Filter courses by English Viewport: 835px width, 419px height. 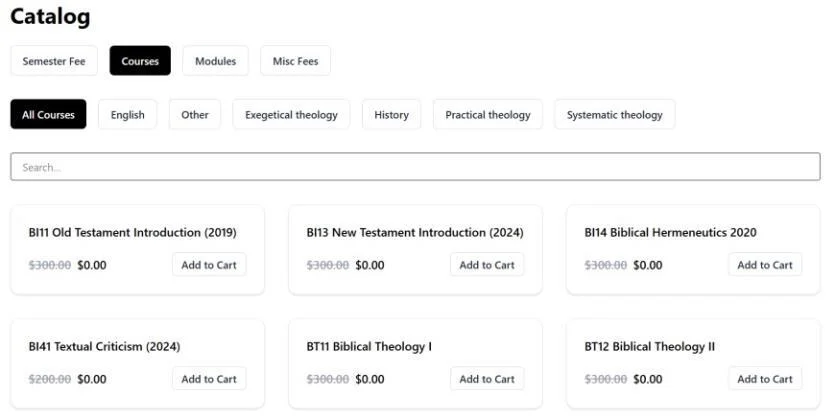tap(127, 114)
